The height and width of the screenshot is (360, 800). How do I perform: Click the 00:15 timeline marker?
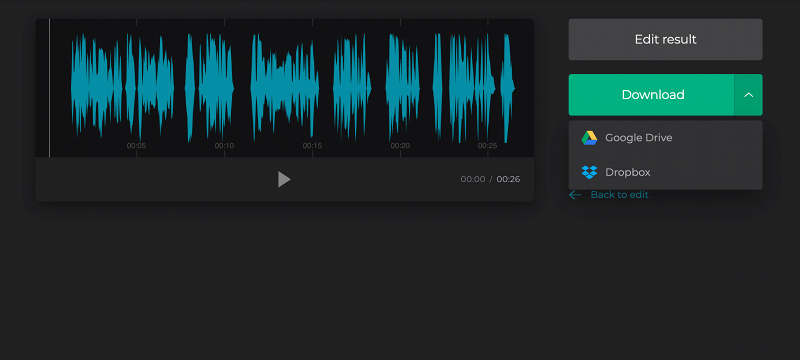point(312,146)
